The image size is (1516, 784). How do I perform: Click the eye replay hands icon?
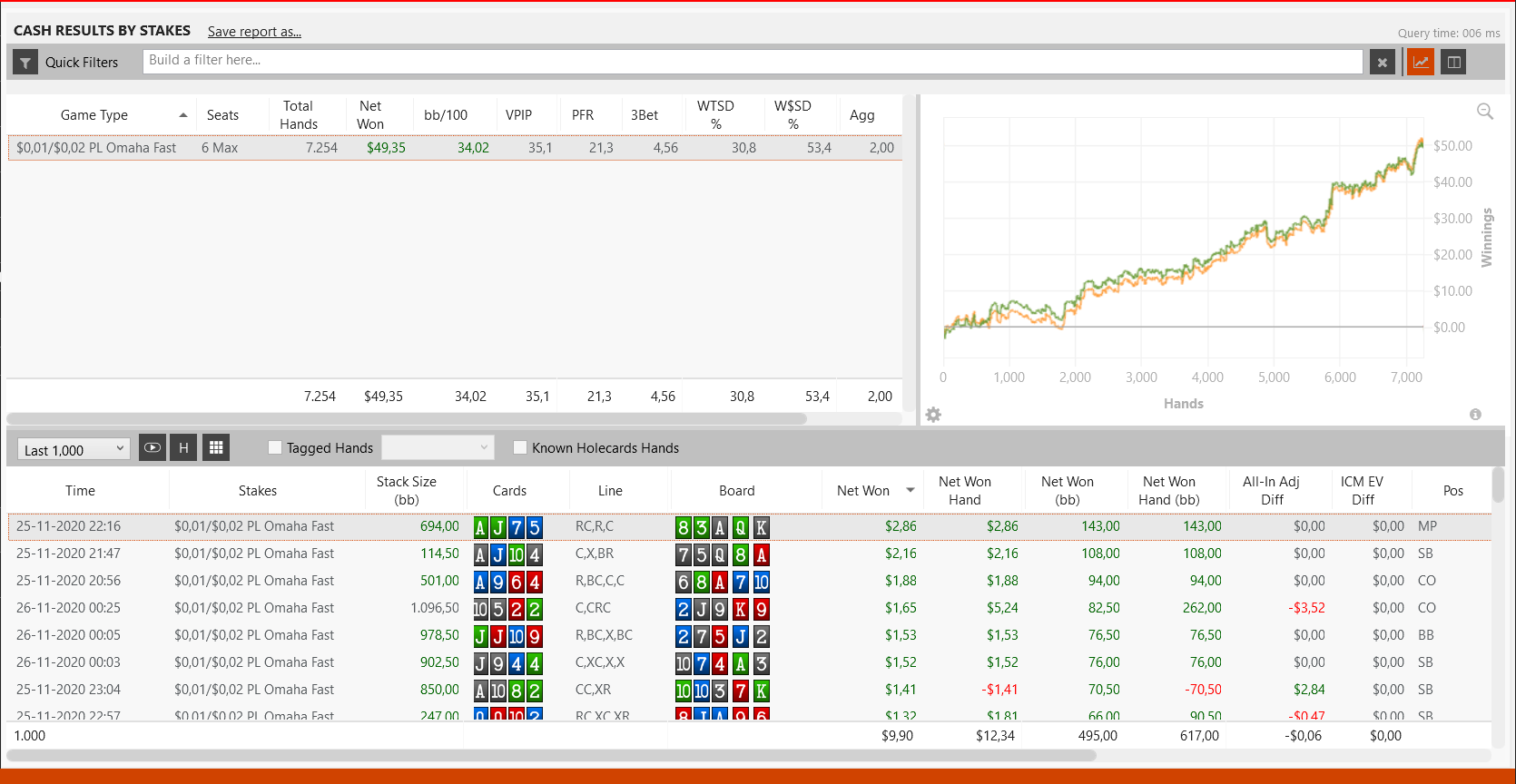coord(153,447)
